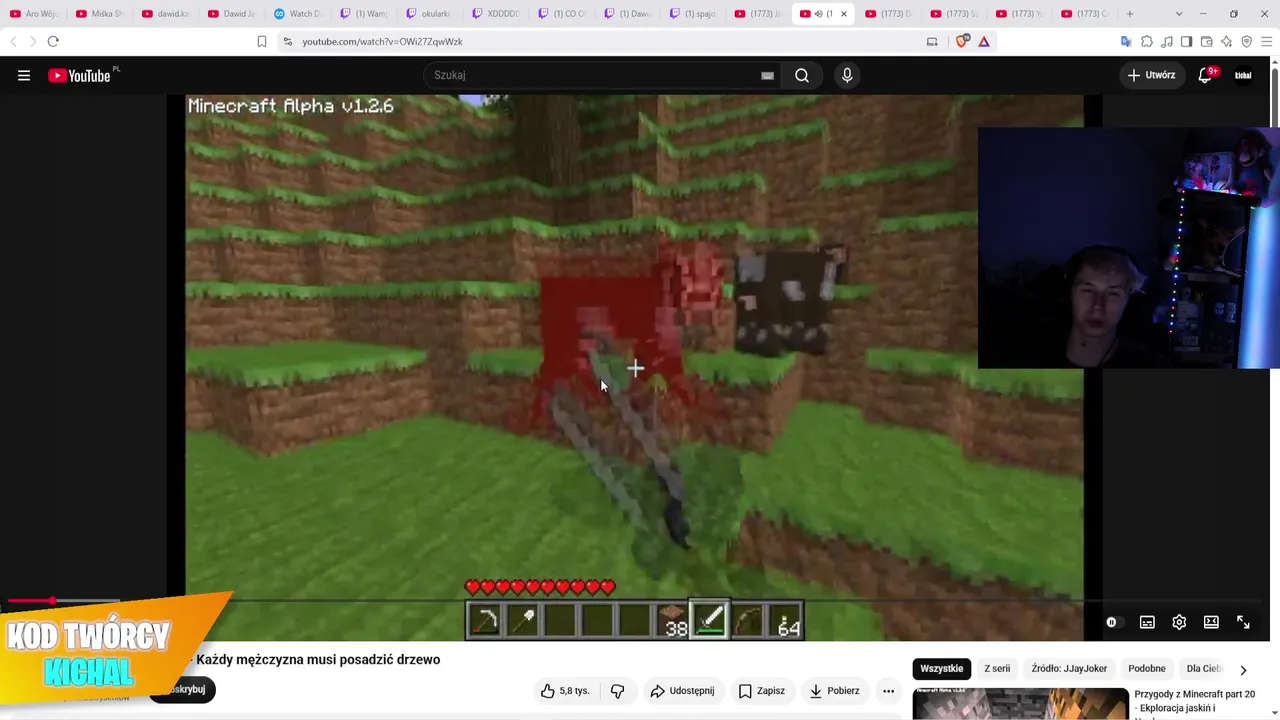Click the address bar URL
1280x720 pixels.
pyautogui.click(x=382, y=42)
